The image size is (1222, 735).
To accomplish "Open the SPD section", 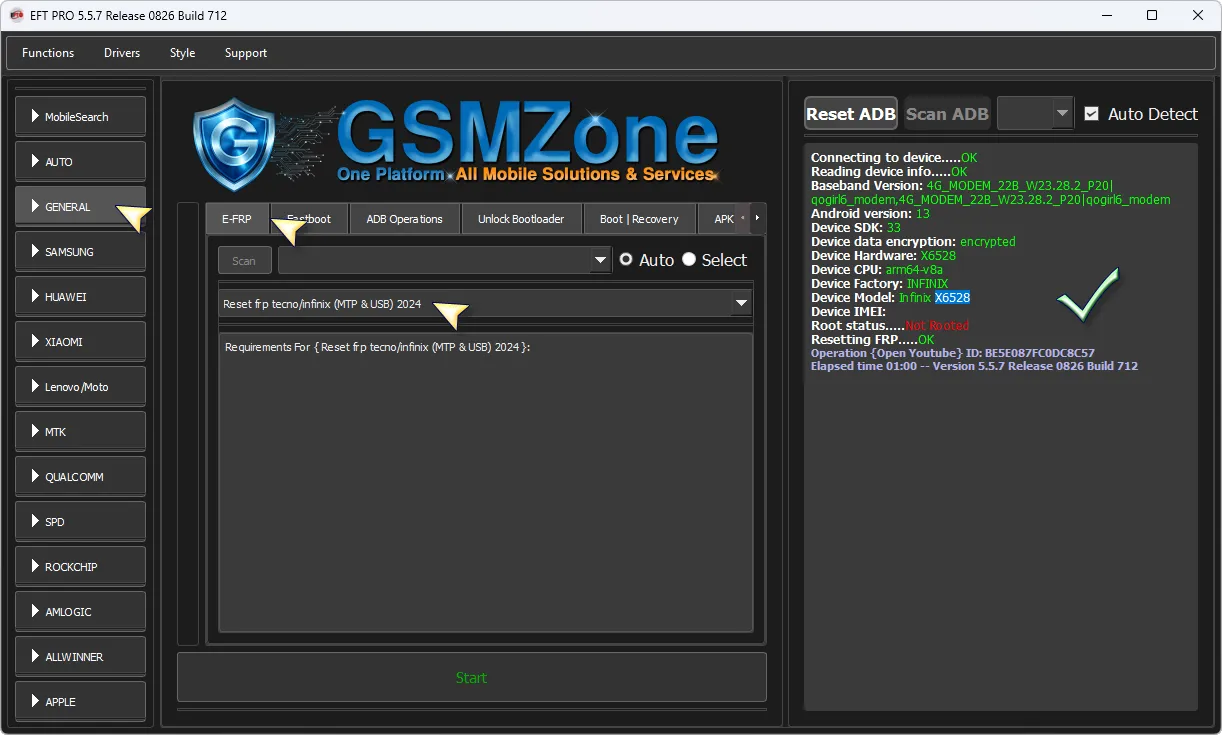I will pyautogui.click(x=80, y=521).
